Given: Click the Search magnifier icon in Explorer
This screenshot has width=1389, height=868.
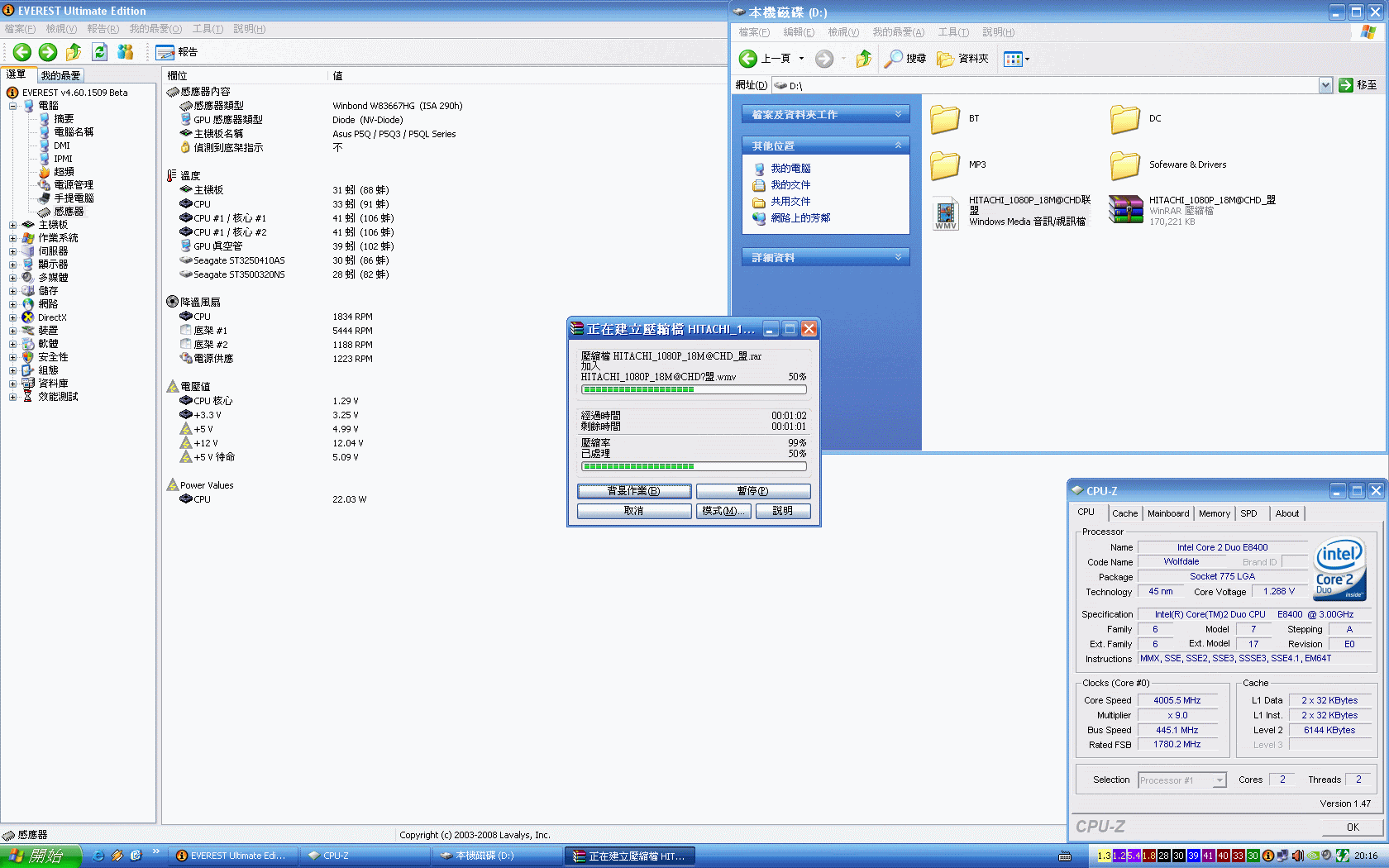Looking at the screenshot, I should [894, 59].
